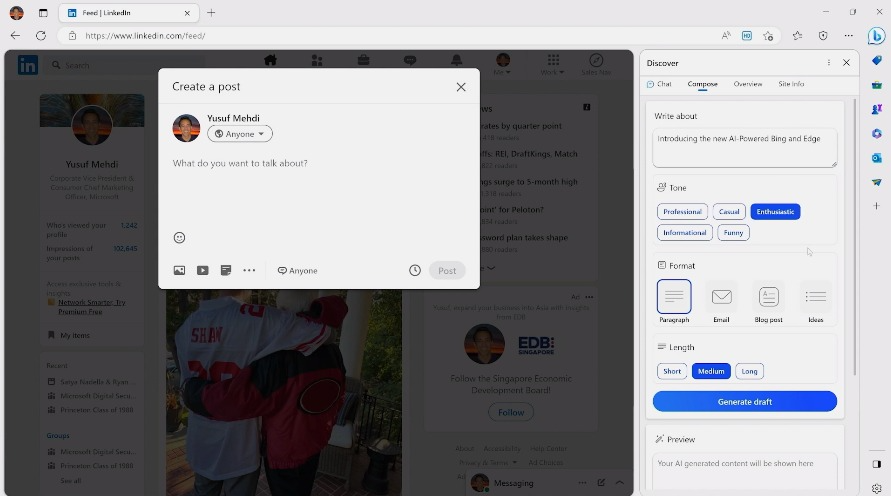Select Informational tone
Viewport: 891px width, 496px height.
[x=685, y=232]
